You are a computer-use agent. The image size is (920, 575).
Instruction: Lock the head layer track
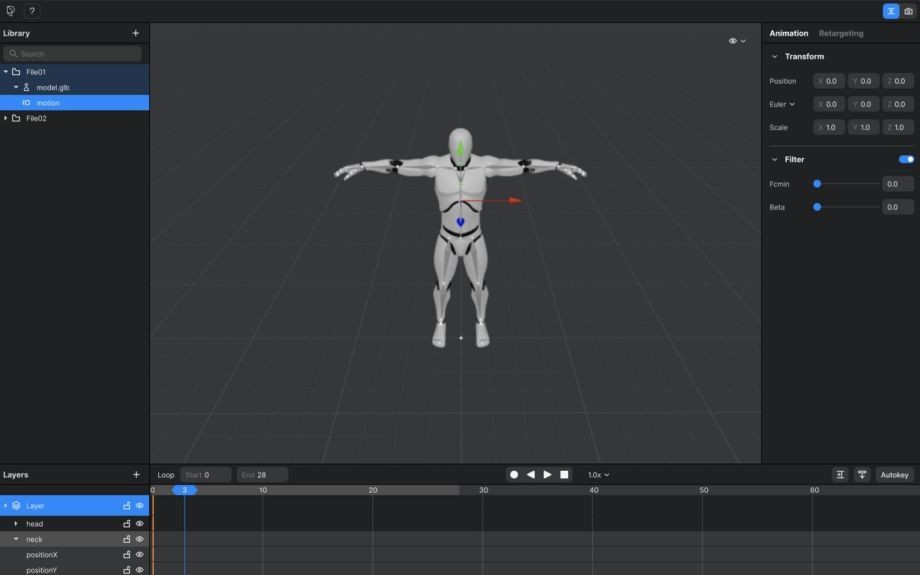tap(127, 524)
